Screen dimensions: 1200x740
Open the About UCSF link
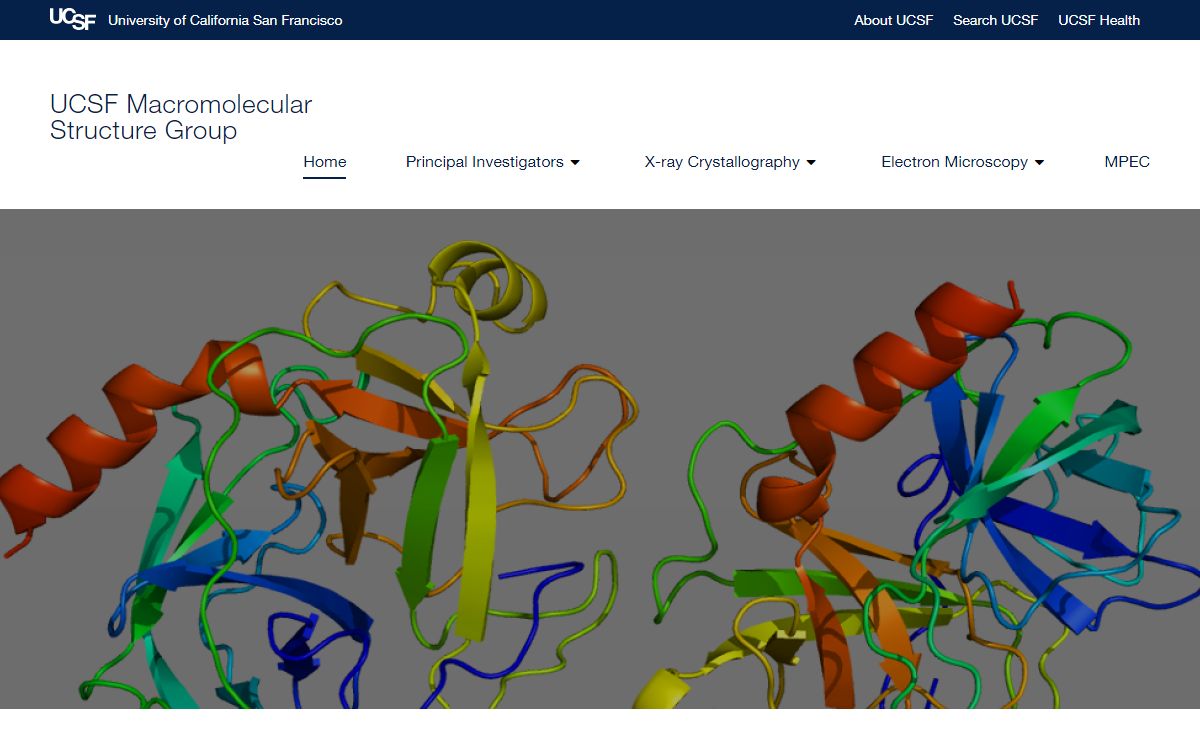(x=893, y=20)
